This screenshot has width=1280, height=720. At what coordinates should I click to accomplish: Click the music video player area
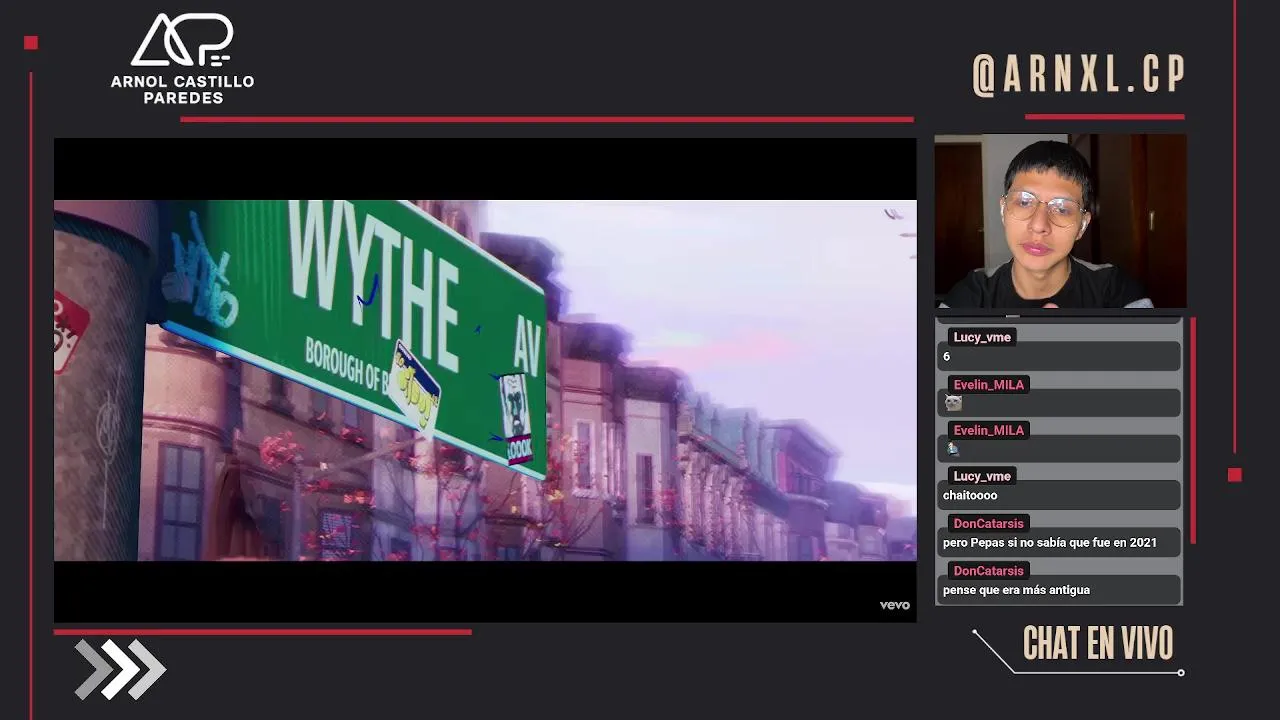tap(485, 380)
